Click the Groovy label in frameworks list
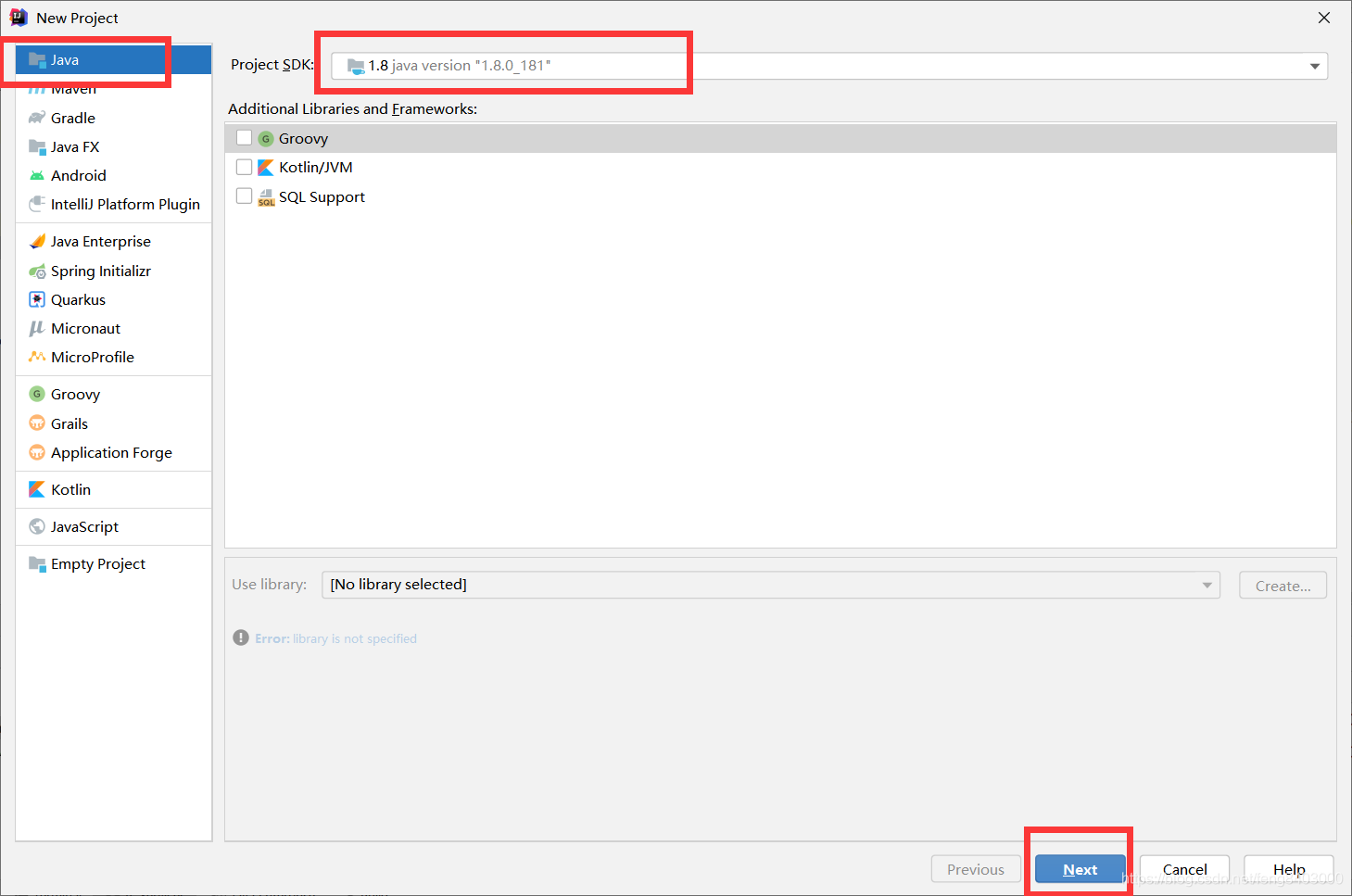This screenshot has width=1352, height=896. [x=303, y=138]
